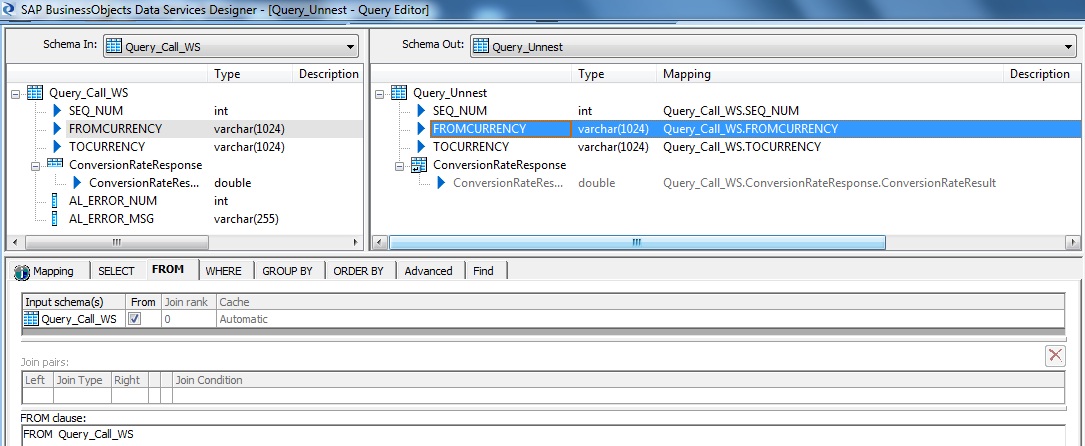Toggle the From checkbox for Query_Call_WS
This screenshot has width=1085, height=446.
click(x=135, y=319)
